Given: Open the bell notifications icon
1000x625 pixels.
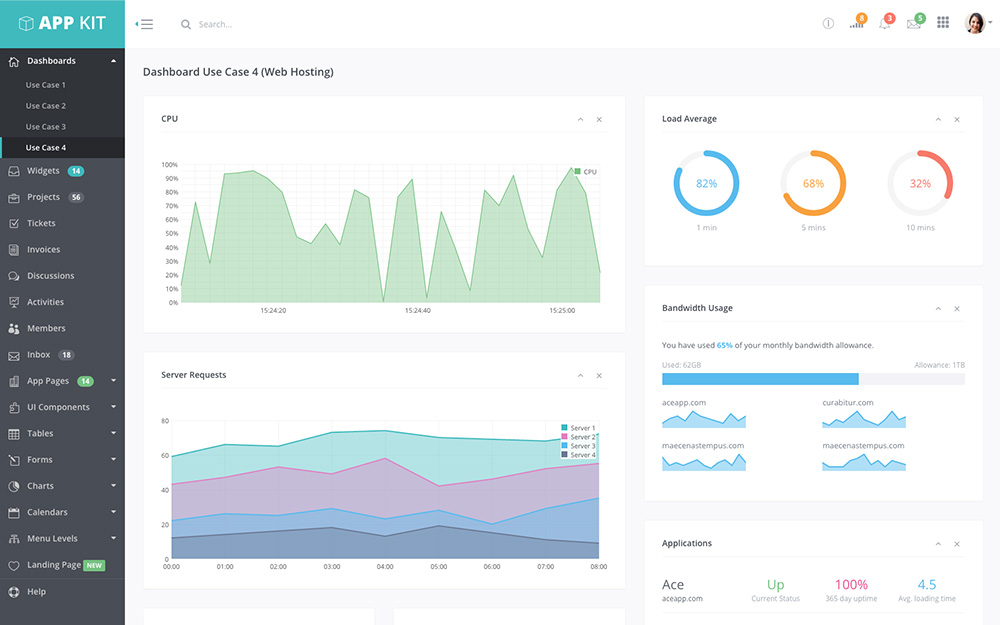Looking at the screenshot, I should pyautogui.click(x=884, y=24).
